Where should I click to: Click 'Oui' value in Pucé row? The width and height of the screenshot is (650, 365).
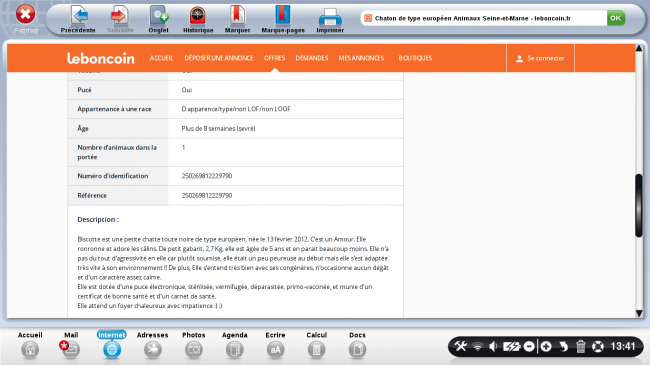[187, 90]
